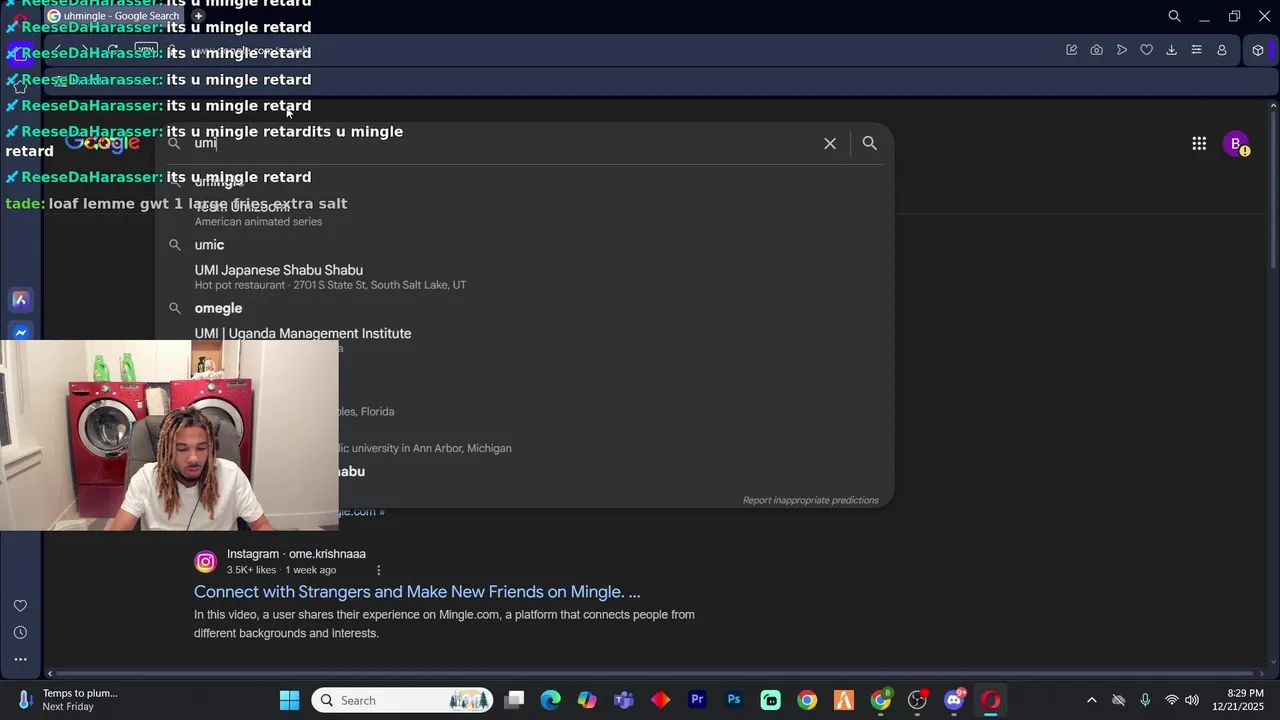Click the Google search magnifier button
The height and width of the screenshot is (720, 1280).
pyautogui.click(x=870, y=144)
